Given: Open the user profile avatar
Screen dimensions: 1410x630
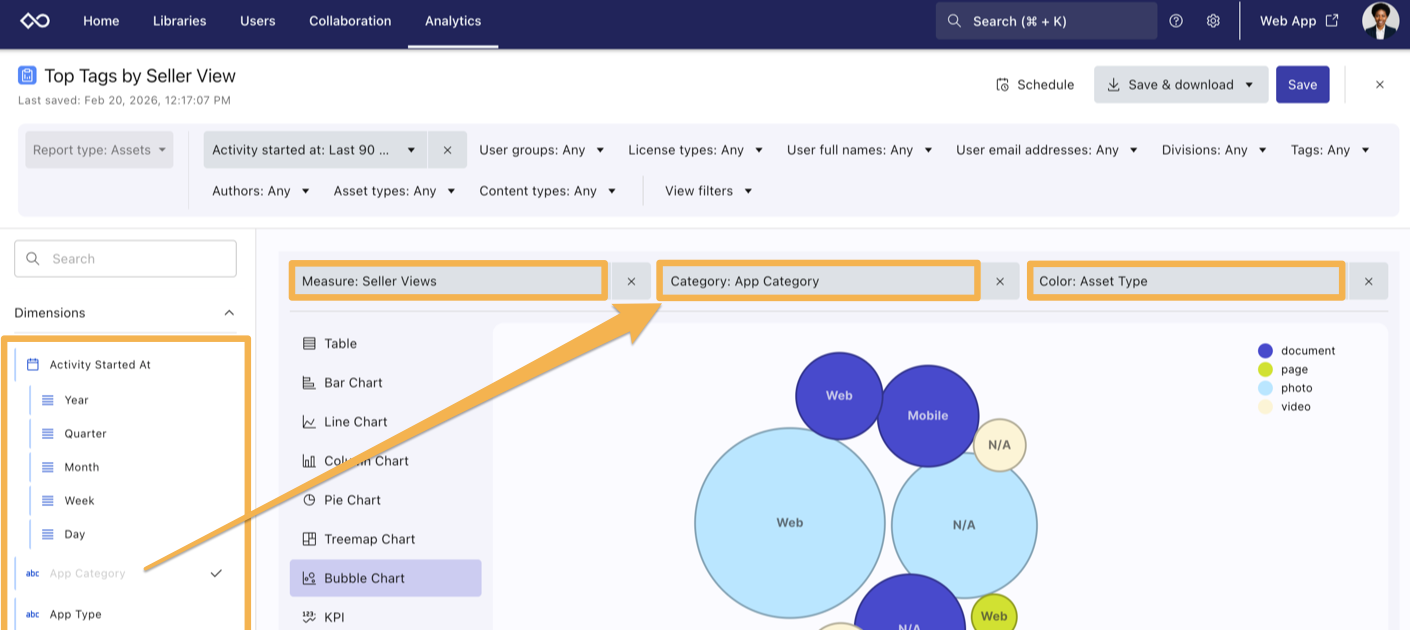Looking at the screenshot, I should [x=1380, y=21].
